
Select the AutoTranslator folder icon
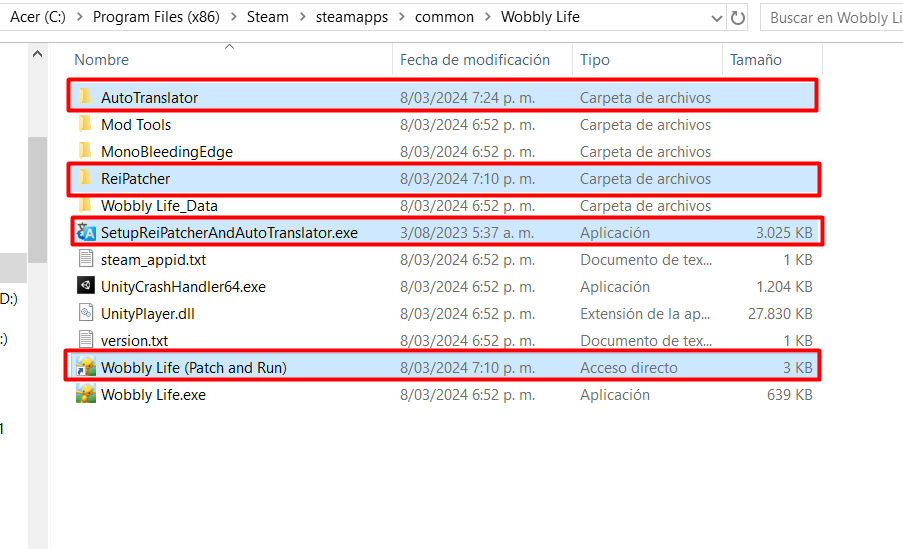pos(85,97)
